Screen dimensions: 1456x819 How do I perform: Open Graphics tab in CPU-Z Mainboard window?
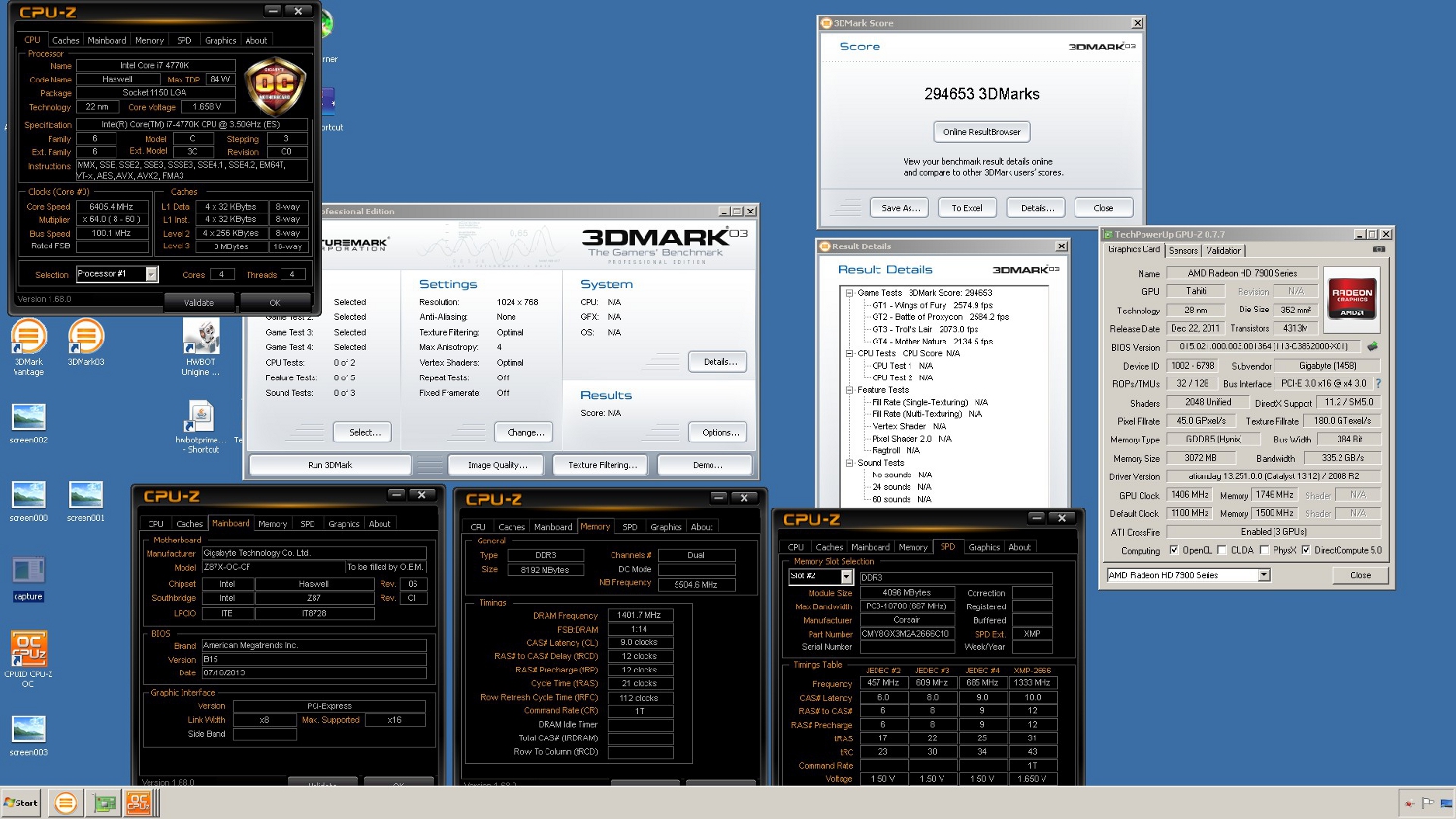(x=344, y=524)
